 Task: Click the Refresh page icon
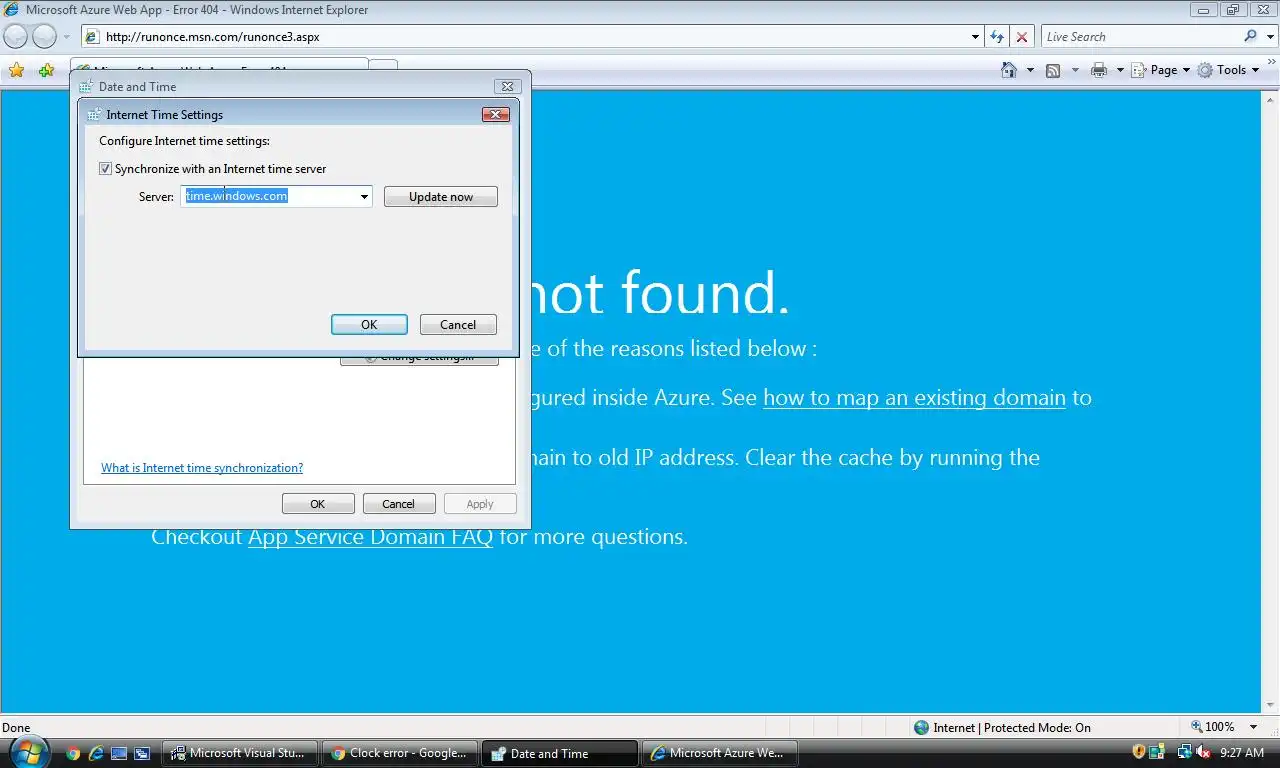pos(997,37)
